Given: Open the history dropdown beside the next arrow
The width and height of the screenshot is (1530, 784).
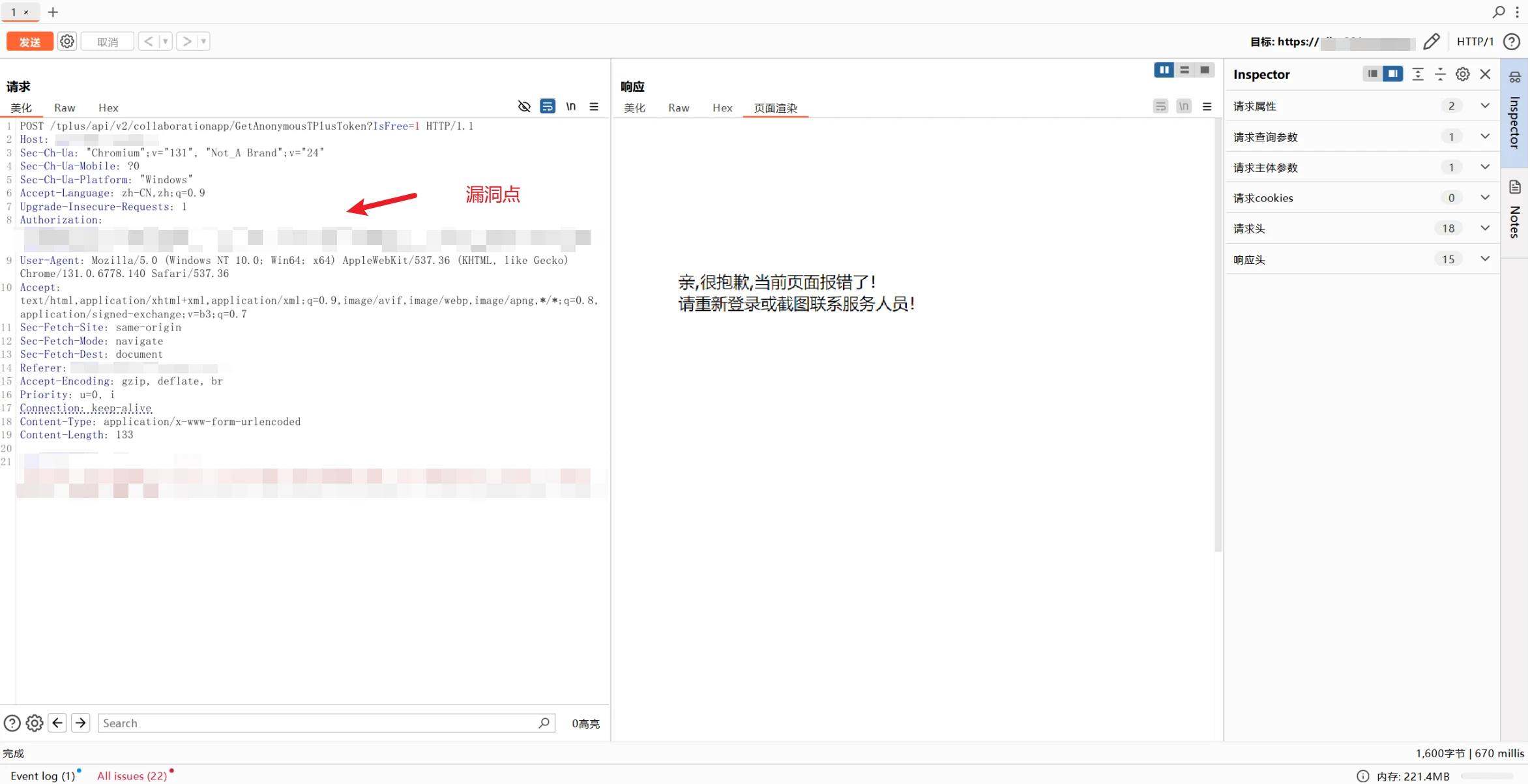Looking at the screenshot, I should coord(204,42).
